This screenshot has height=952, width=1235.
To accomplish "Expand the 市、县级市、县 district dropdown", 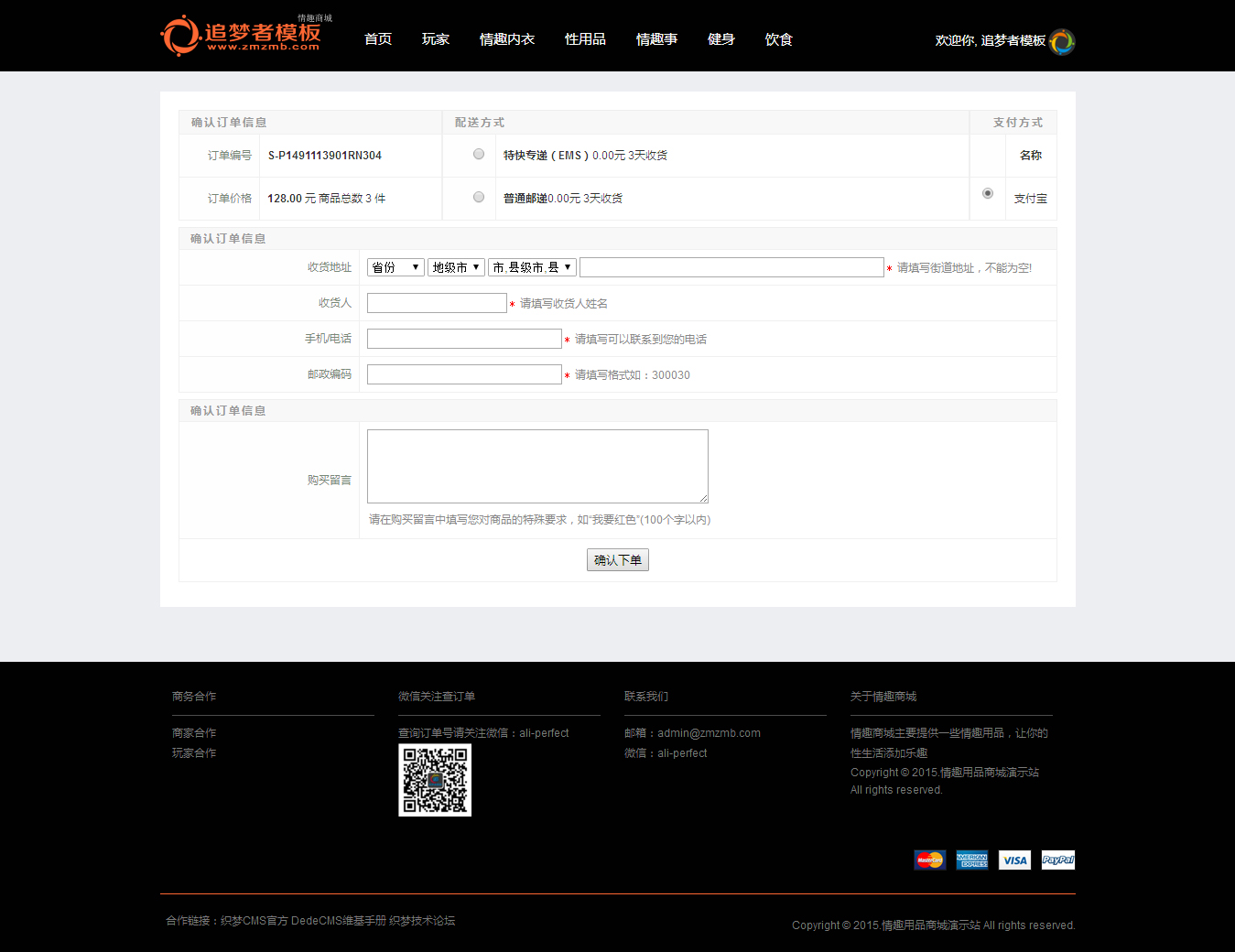I will pos(532,267).
